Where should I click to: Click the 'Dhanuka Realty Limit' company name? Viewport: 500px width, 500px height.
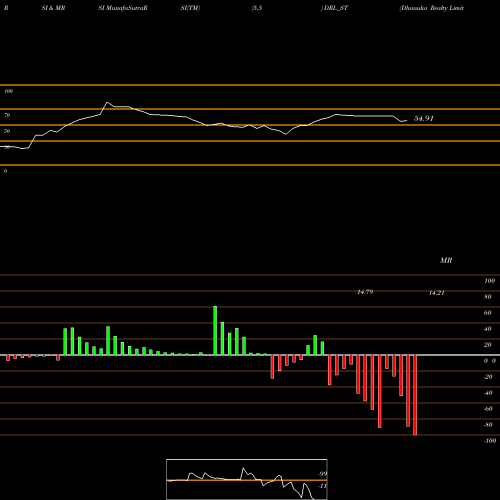coord(432,8)
